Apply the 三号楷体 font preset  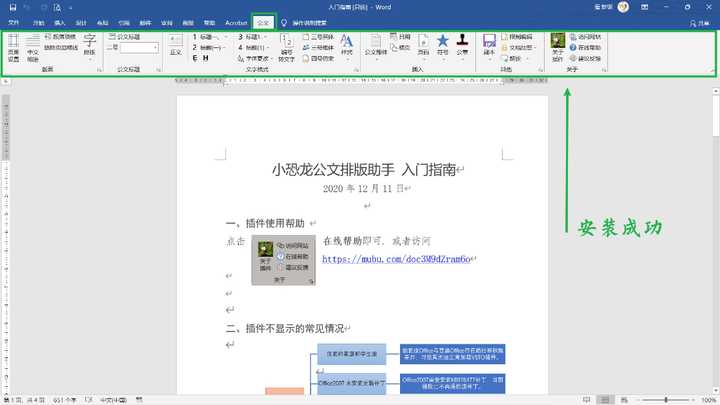tap(318, 47)
